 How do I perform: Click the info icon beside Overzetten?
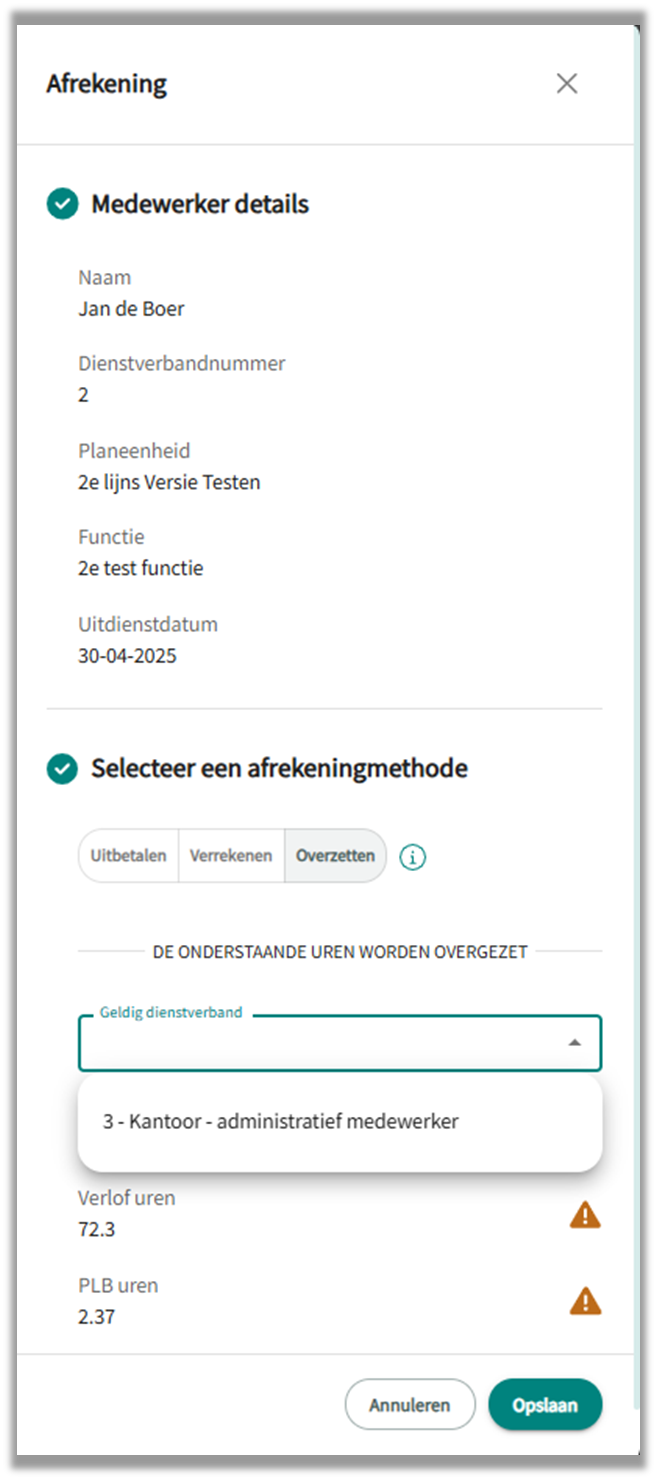pyautogui.click(x=412, y=857)
